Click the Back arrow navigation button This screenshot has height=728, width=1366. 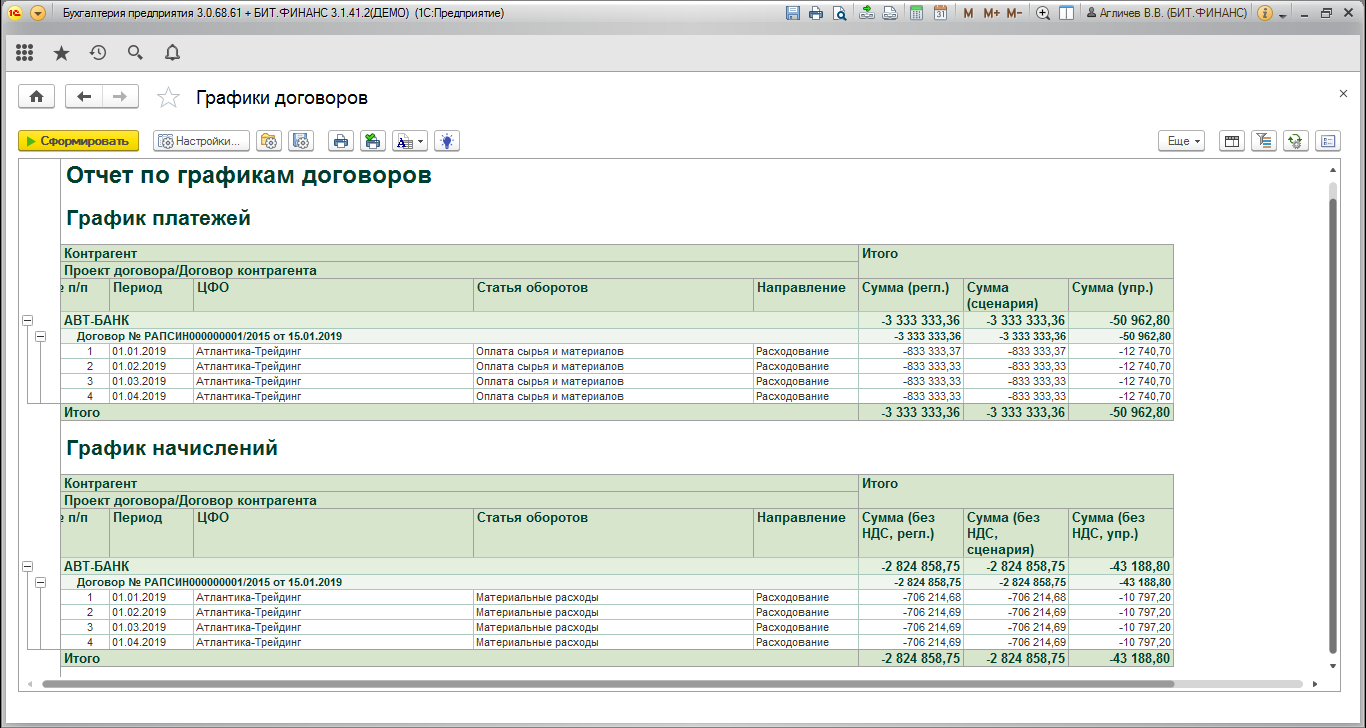coord(84,96)
